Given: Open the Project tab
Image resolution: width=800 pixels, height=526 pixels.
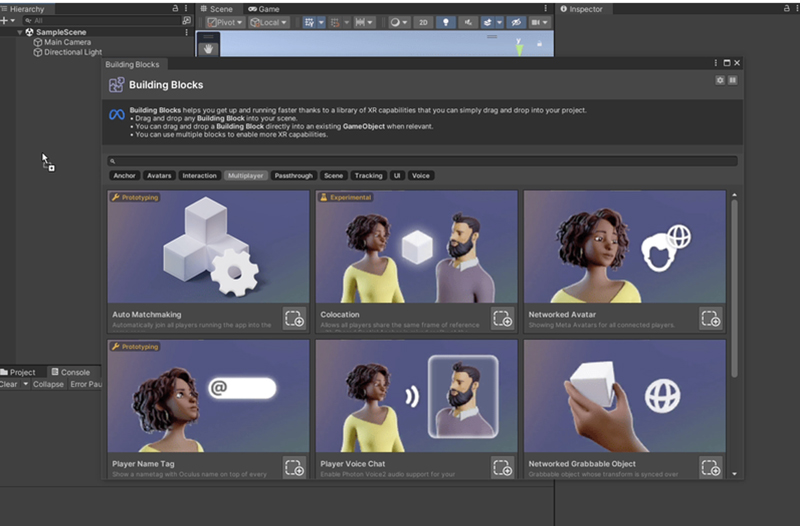Looking at the screenshot, I should (x=18, y=372).
